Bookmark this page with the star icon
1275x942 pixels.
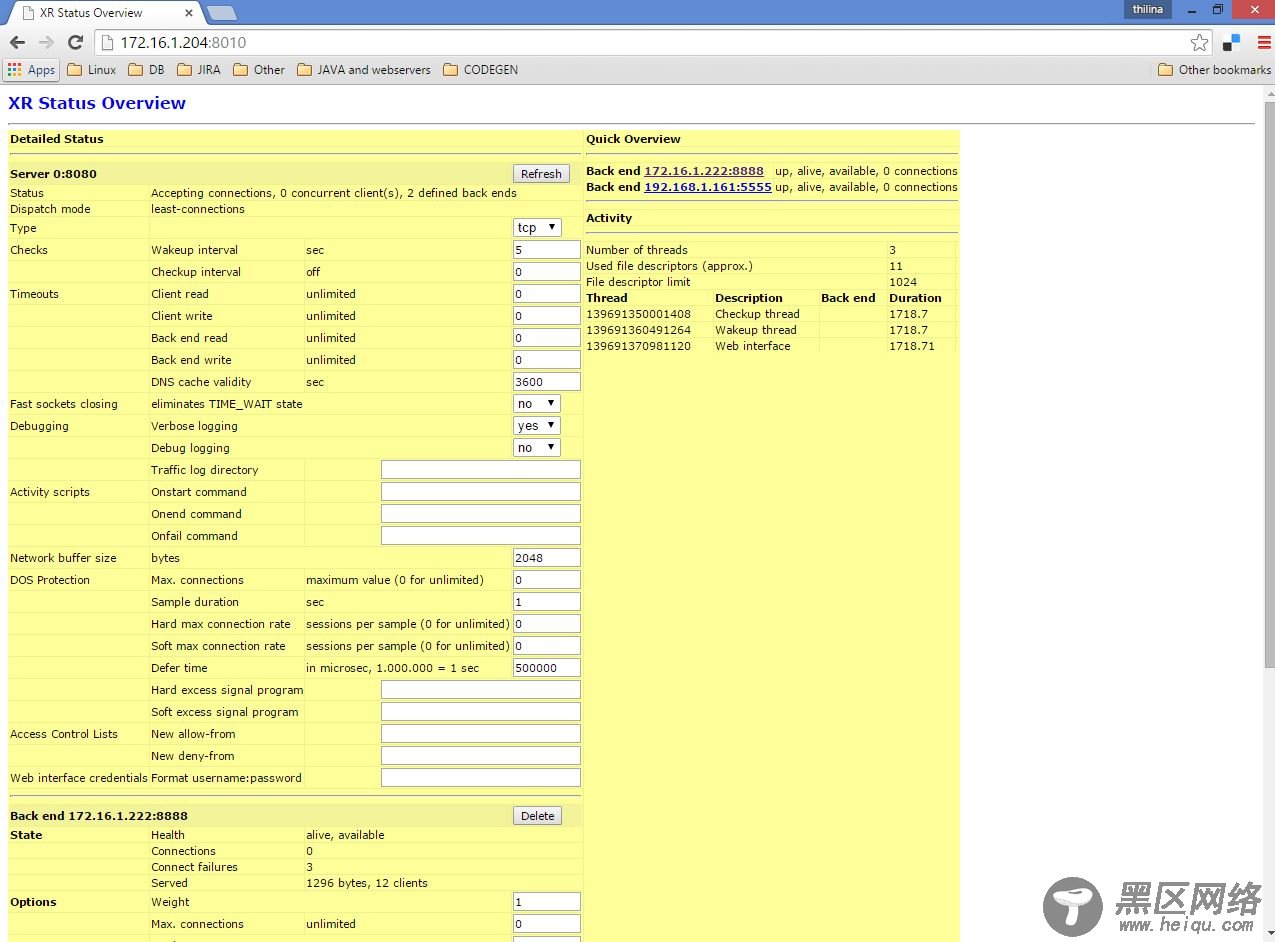1199,42
